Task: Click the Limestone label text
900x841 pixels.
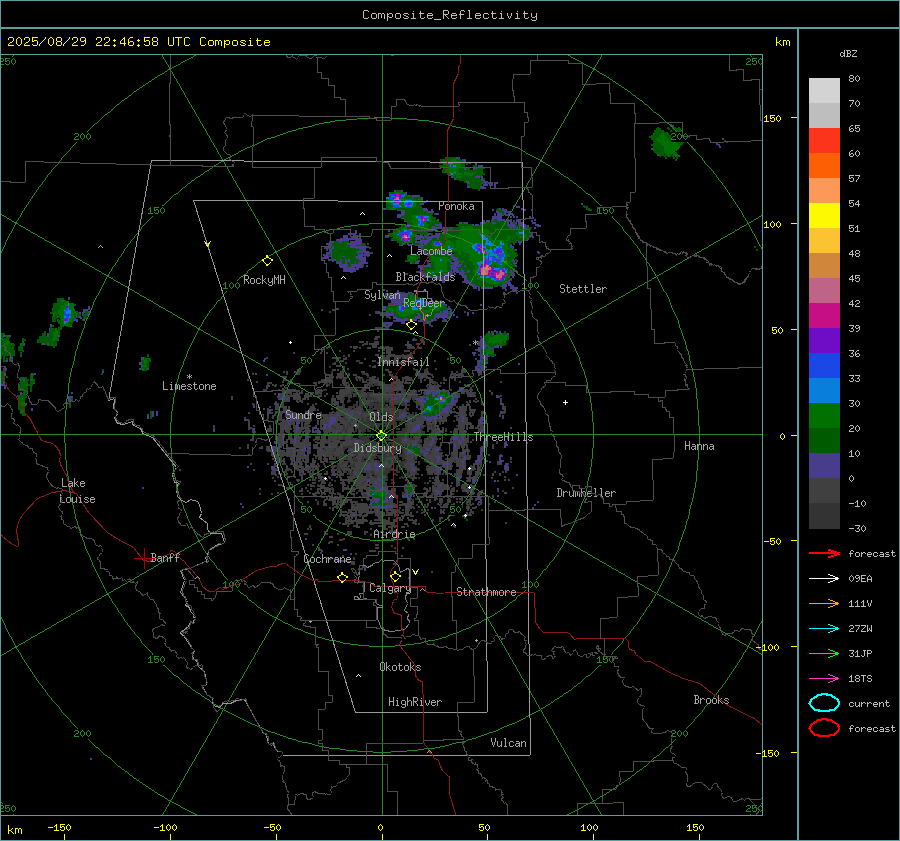Action: pos(189,386)
